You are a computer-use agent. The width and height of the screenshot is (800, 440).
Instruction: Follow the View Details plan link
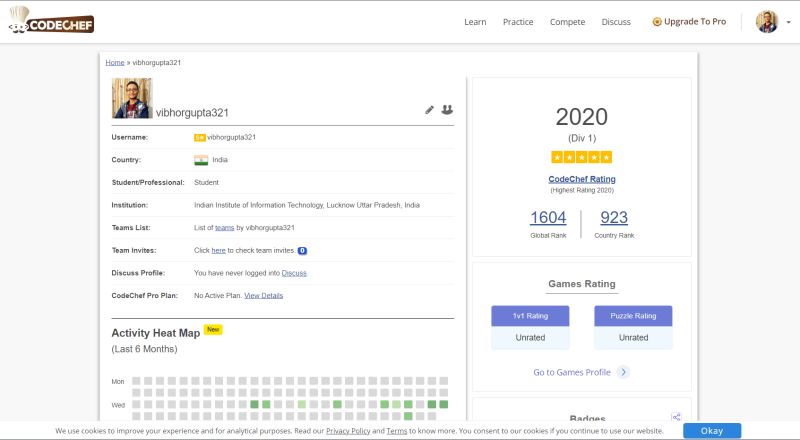[x=264, y=295]
